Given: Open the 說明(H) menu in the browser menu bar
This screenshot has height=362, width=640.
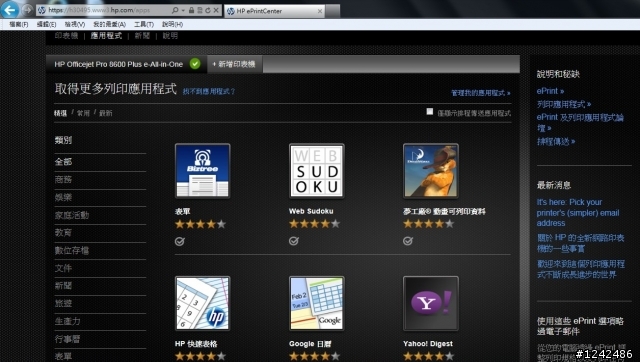Looking at the screenshot, I should click(172, 24).
